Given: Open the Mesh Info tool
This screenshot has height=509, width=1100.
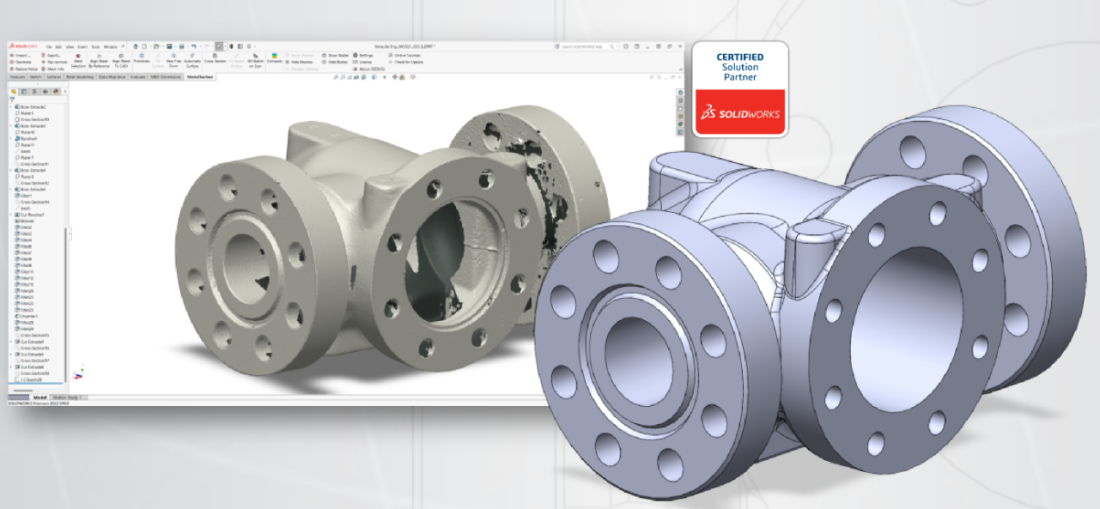Looking at the screenshot, I should (x=53, y=69).
